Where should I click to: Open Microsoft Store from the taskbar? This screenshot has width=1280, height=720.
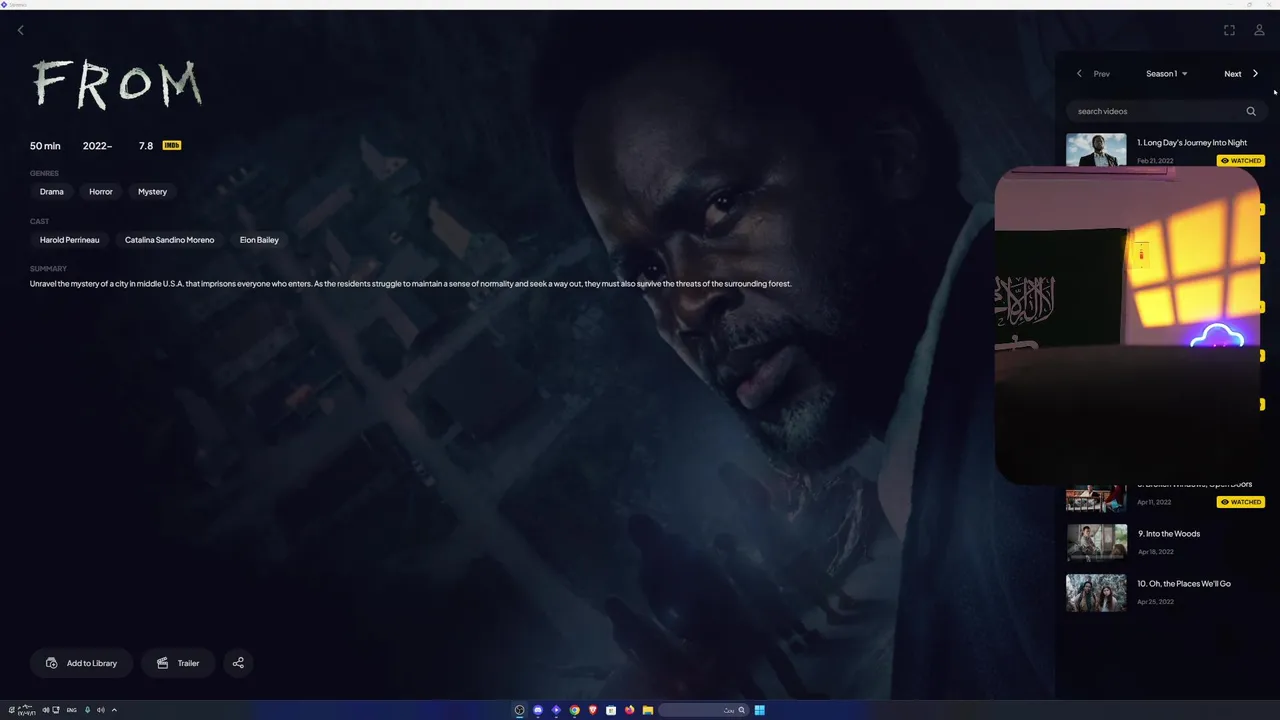tap(611, 710)
